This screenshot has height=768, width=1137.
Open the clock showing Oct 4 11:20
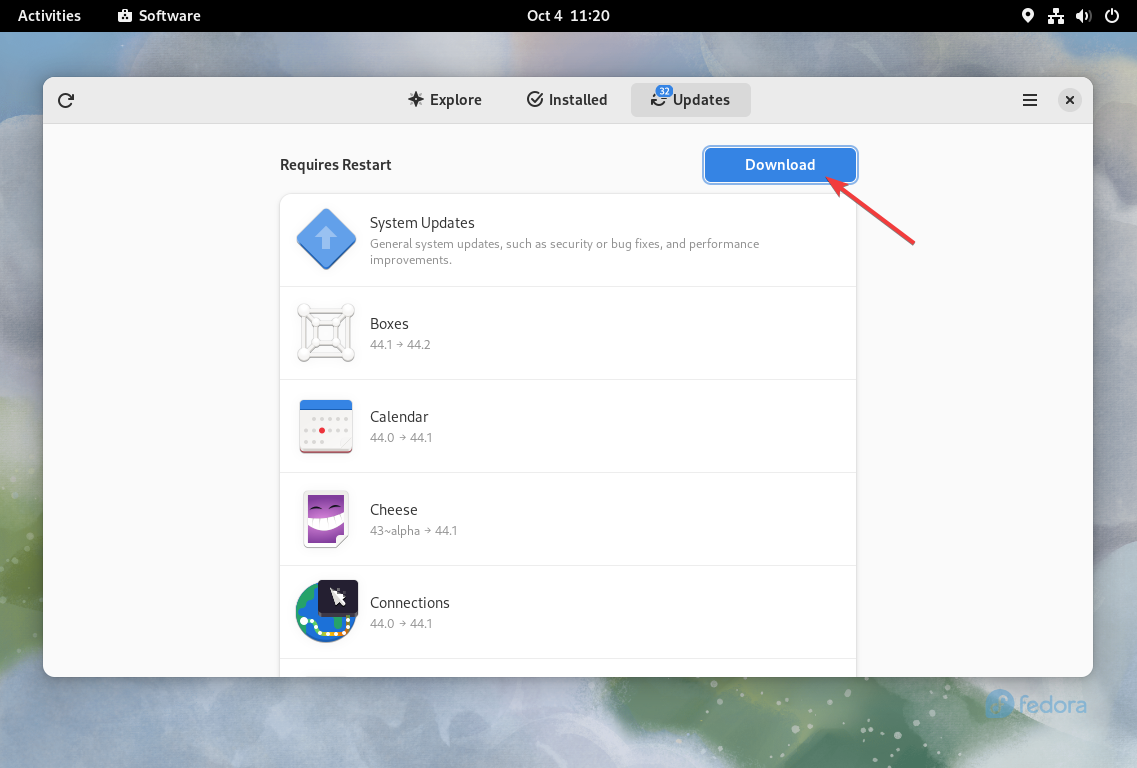click(568, 16)
